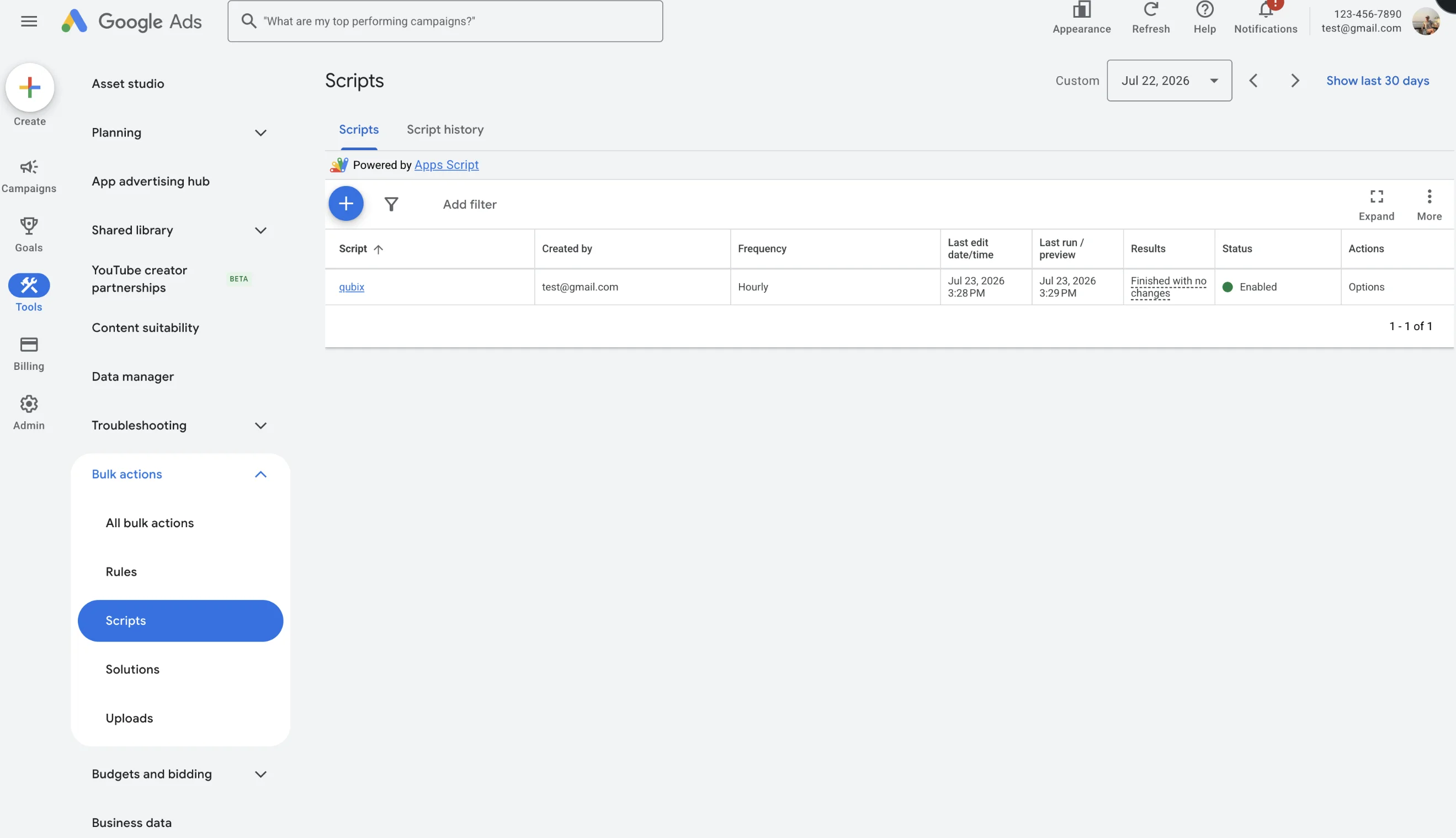Click Options for qubix script

(1365, 287)
